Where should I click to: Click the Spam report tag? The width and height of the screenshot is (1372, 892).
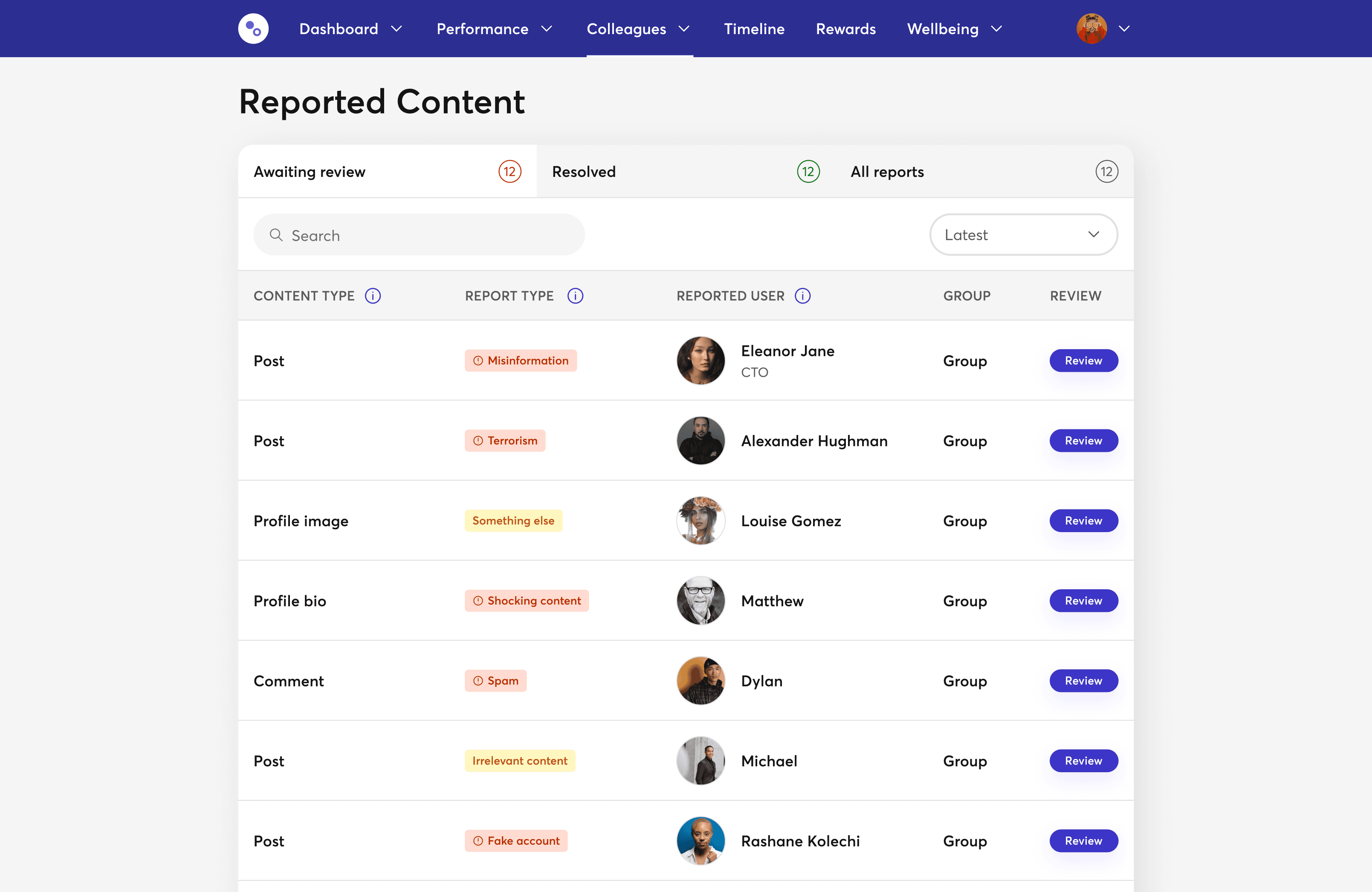(x=496, y=681)
